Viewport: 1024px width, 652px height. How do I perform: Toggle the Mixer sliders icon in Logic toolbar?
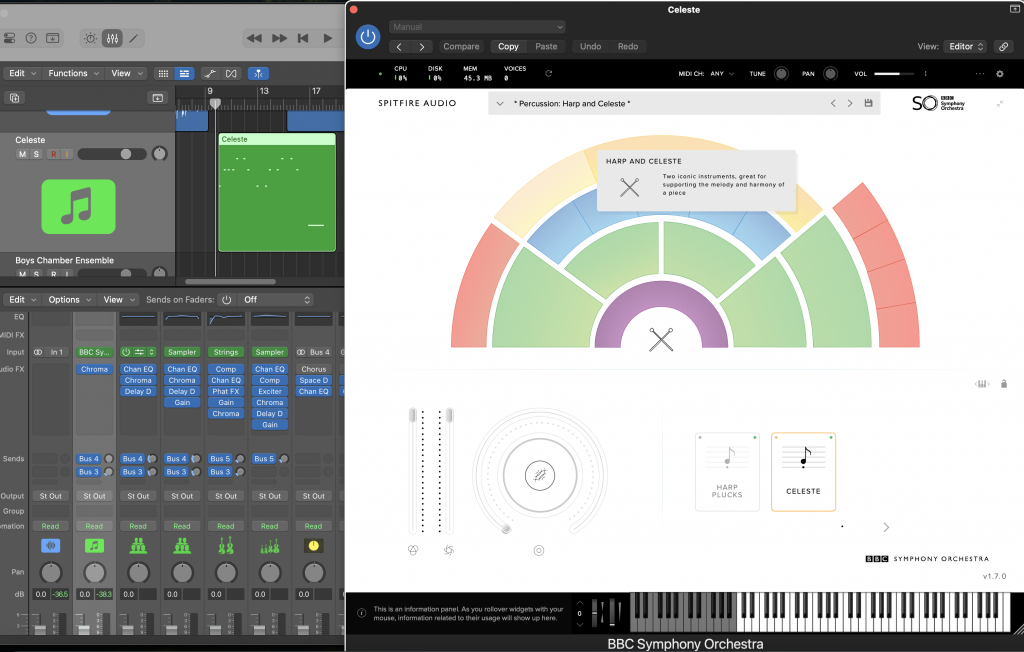point(112,39)
